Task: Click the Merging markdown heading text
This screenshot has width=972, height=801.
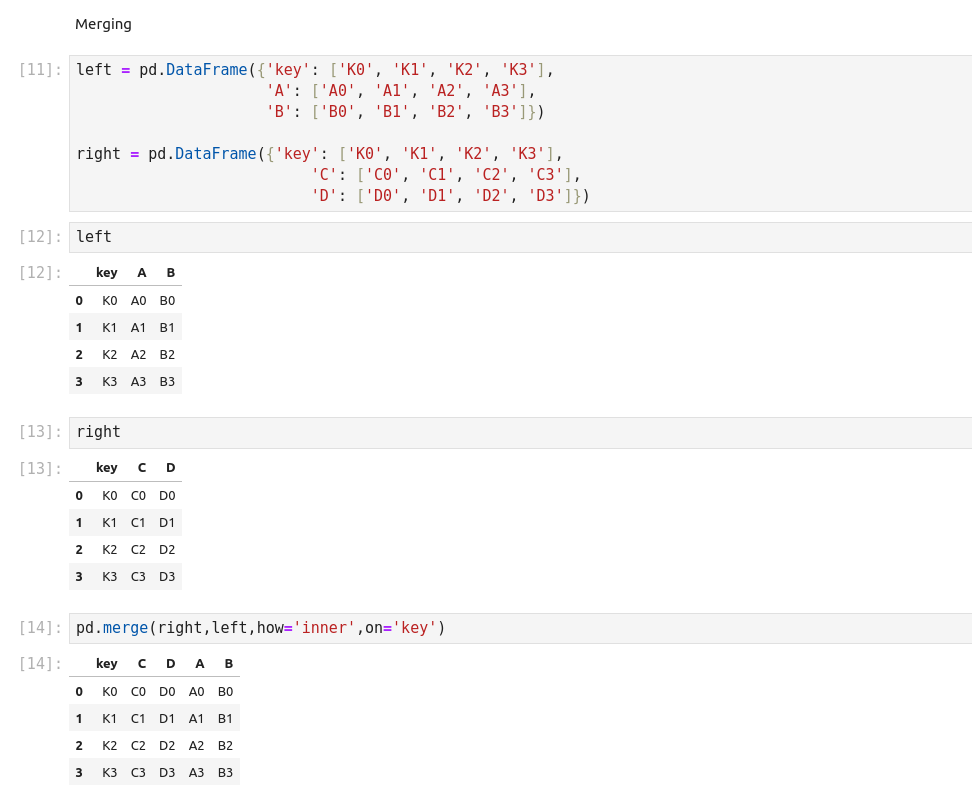Action: pyautogui.click(x=103, y=24)
